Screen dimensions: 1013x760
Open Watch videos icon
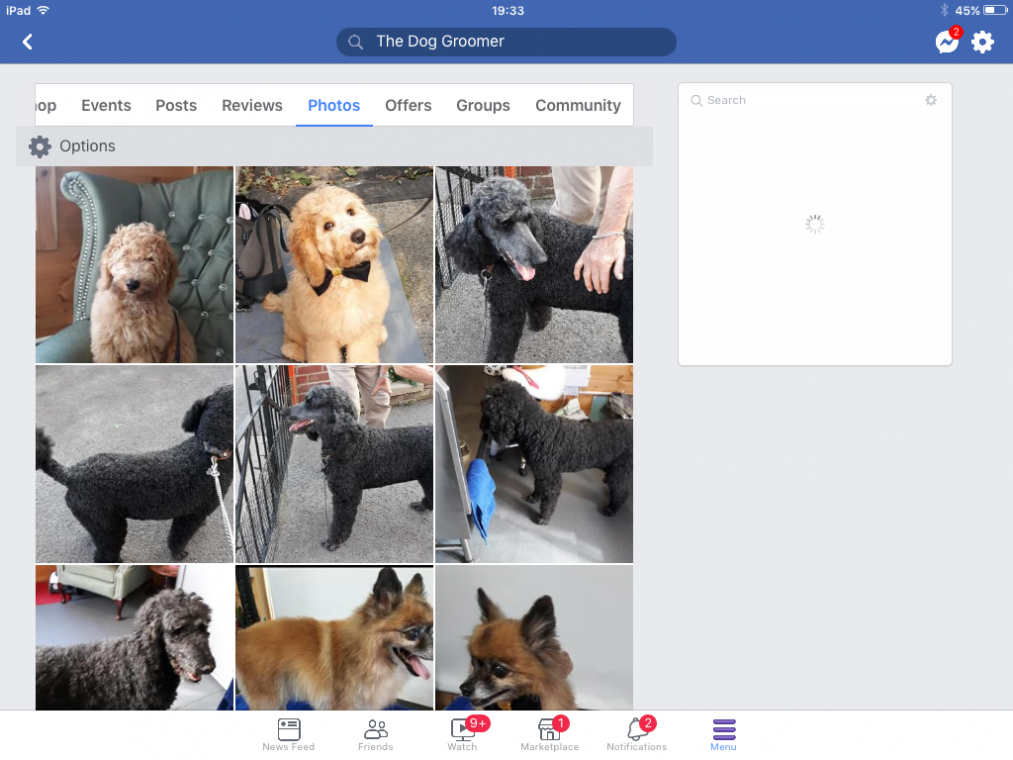[463, 734]
